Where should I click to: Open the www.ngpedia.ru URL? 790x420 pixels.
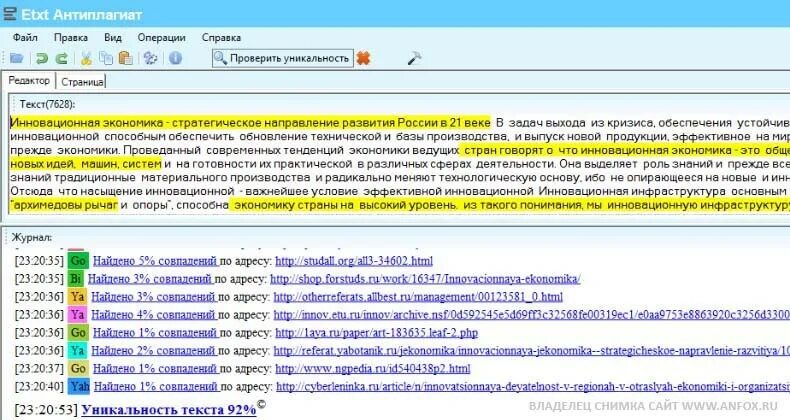click(x=373, y=369)
